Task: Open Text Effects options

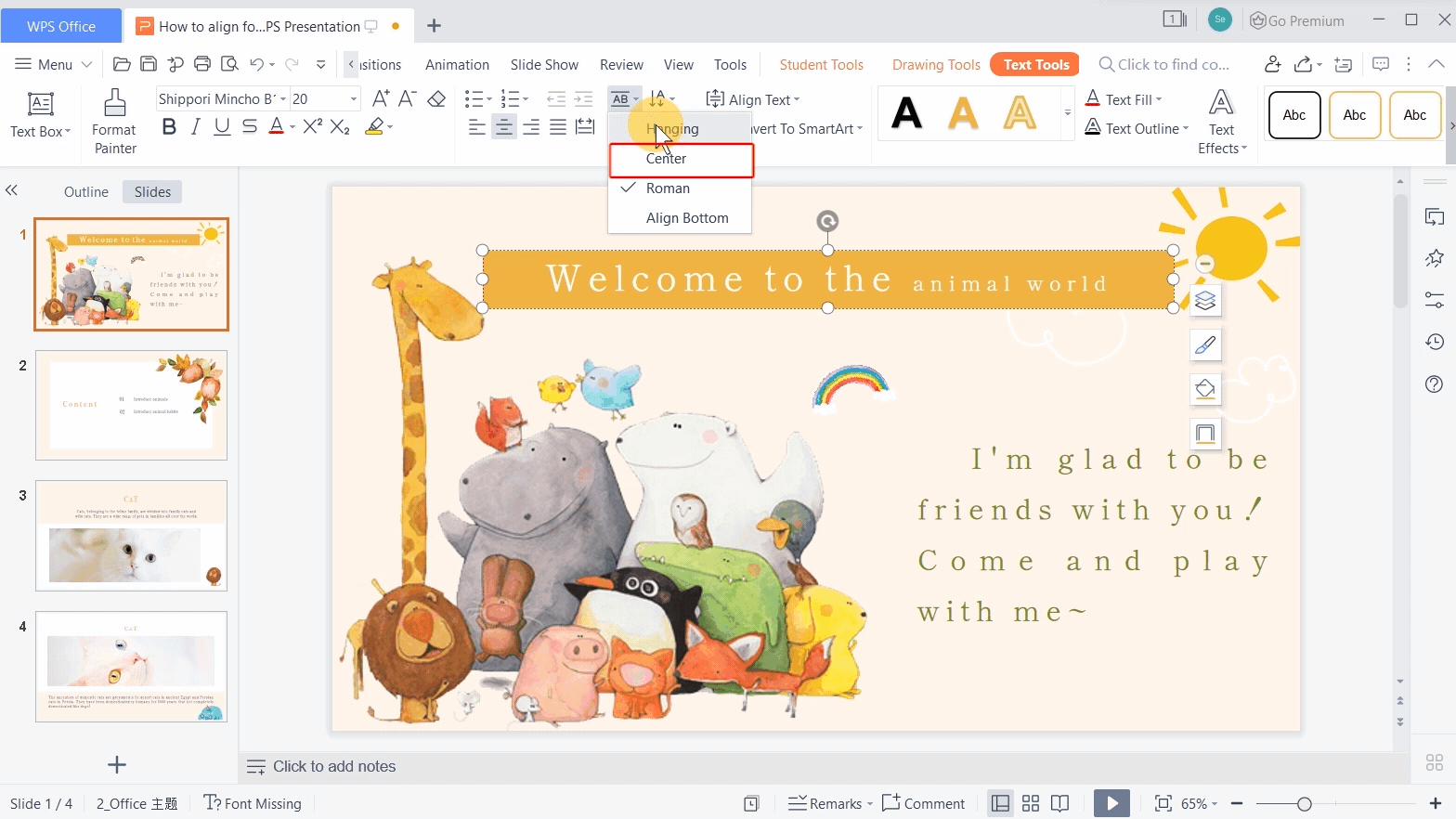Action: (x=1222, y=123)
